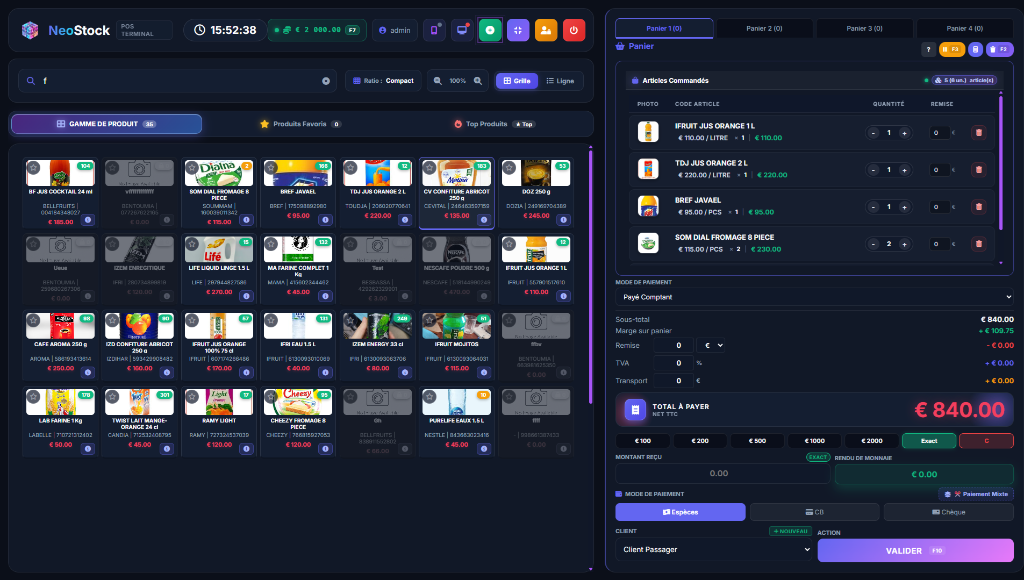Decrease quantity of TDJ JUS ORANGE 2 L
1024x580 pixels.
873,170
